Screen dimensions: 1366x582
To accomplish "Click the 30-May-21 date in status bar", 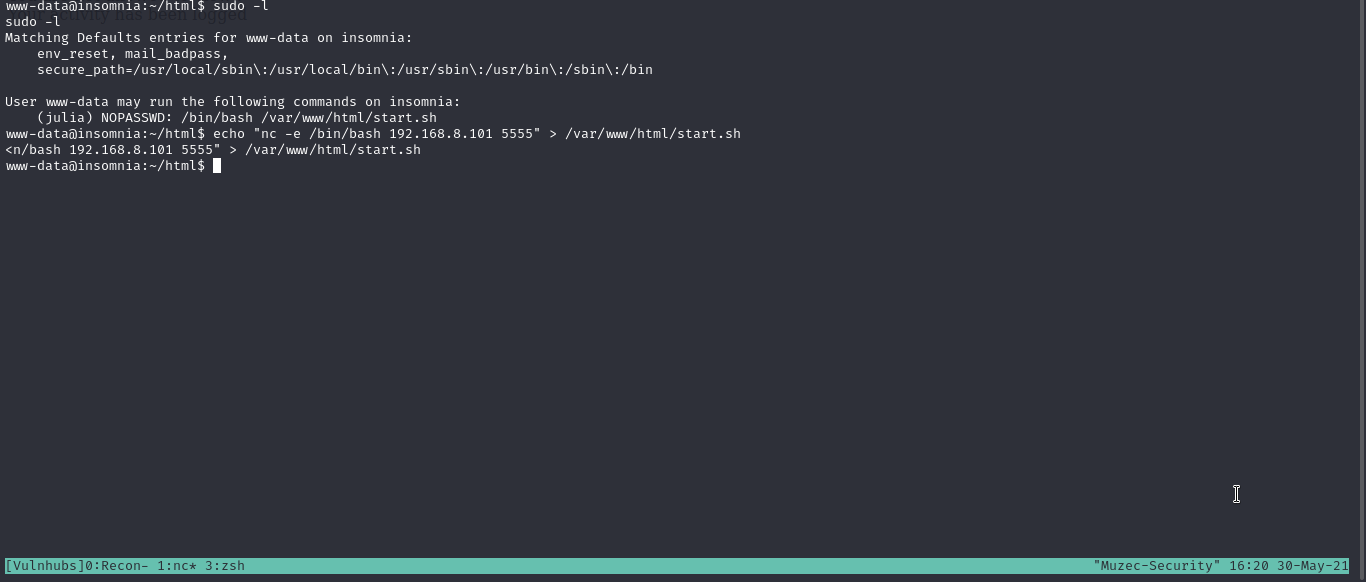I will pyautogui.click(x=1313, y=566).
